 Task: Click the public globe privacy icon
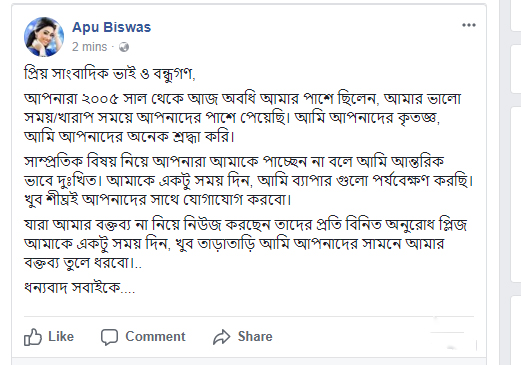(x=124, y=47)
